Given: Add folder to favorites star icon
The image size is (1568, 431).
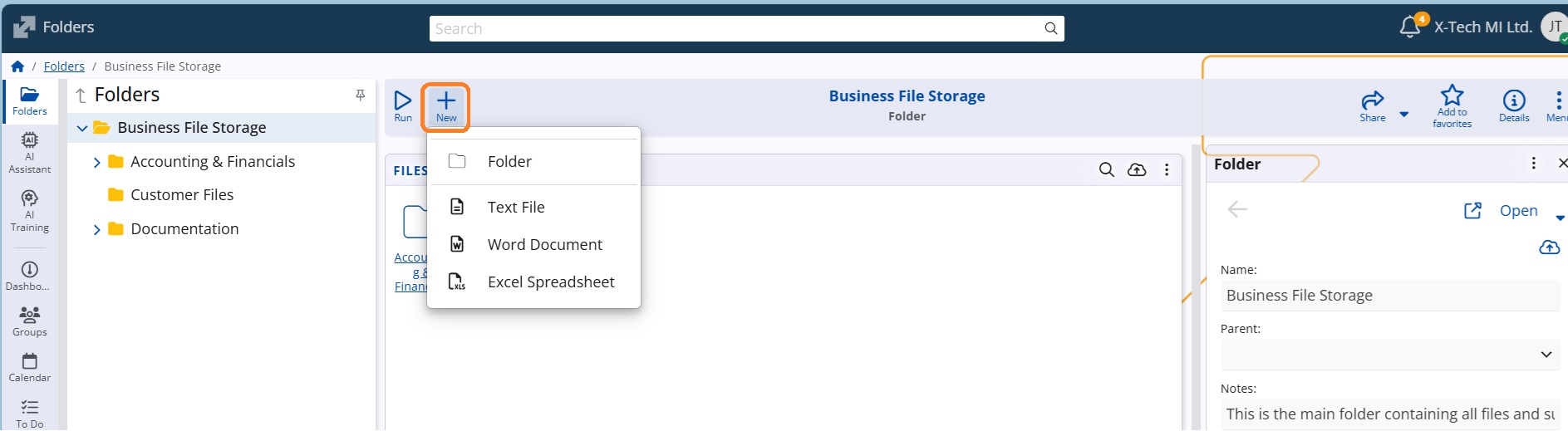Looking at the screenshot, I should click(x=1452, y=106).
